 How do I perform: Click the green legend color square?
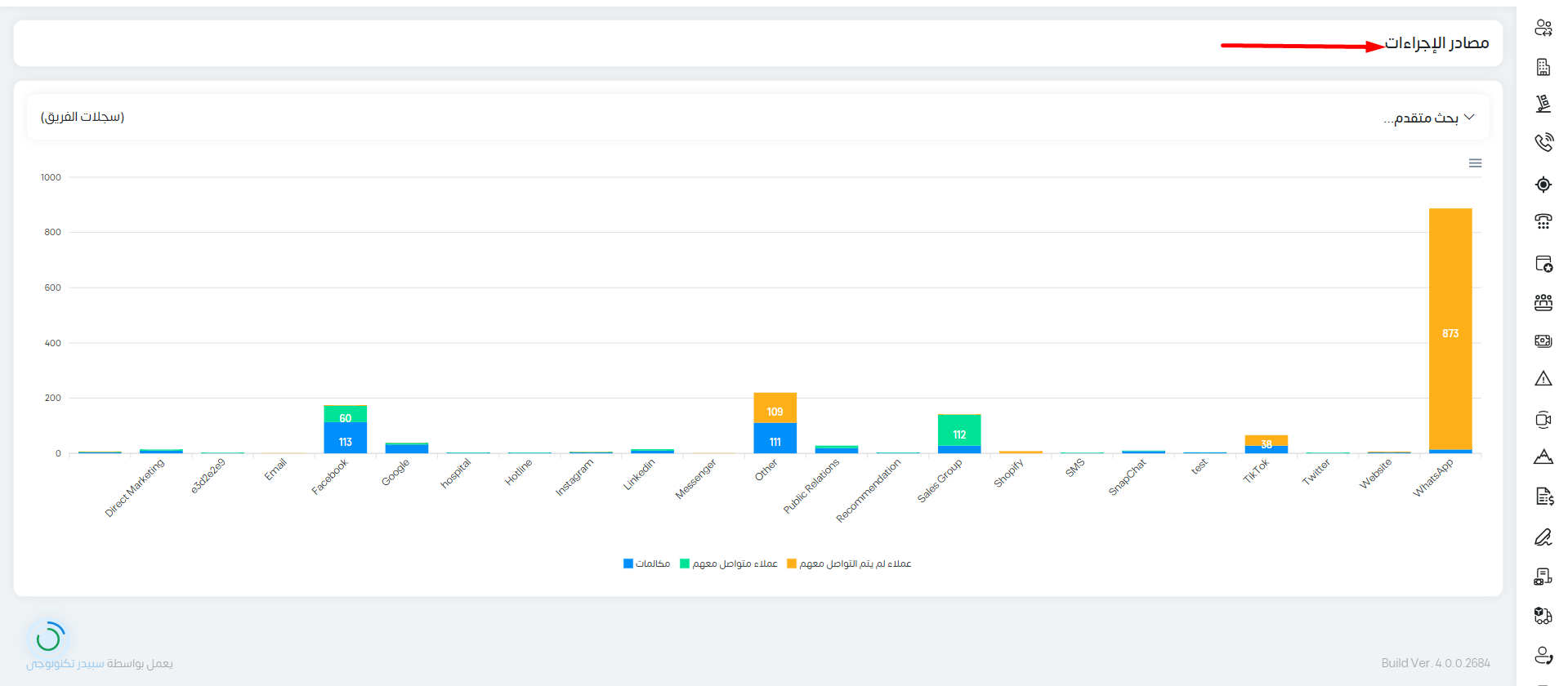tap(685, 563)
